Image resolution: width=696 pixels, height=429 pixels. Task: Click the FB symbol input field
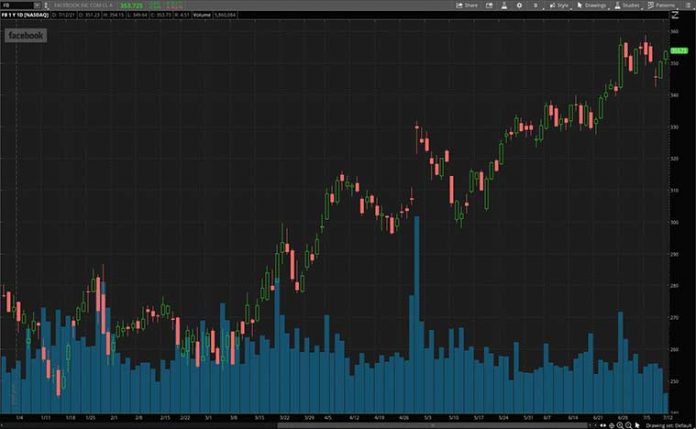(x=12, y=5)
